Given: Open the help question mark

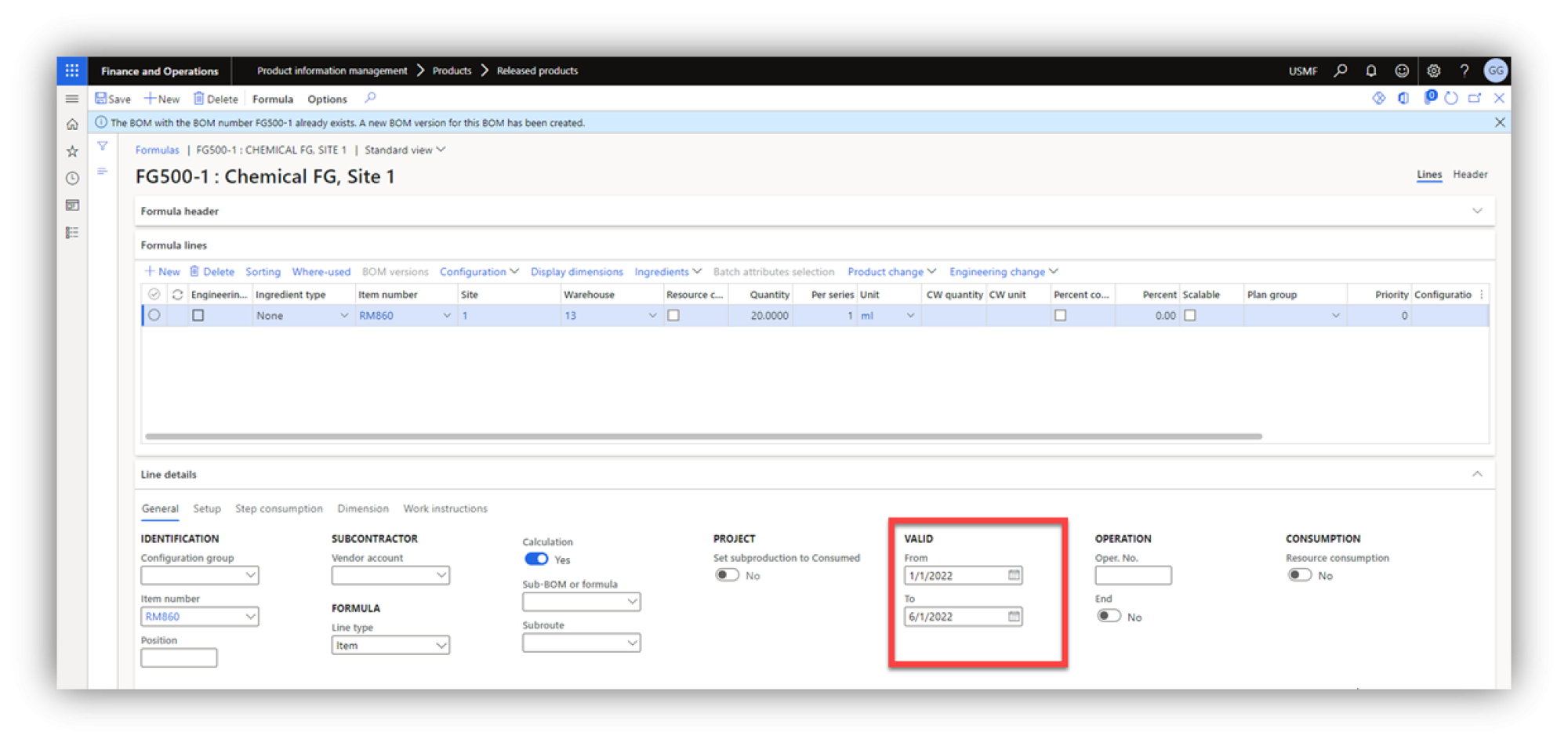Looking at the screenshot, I should pos(1464,71).
